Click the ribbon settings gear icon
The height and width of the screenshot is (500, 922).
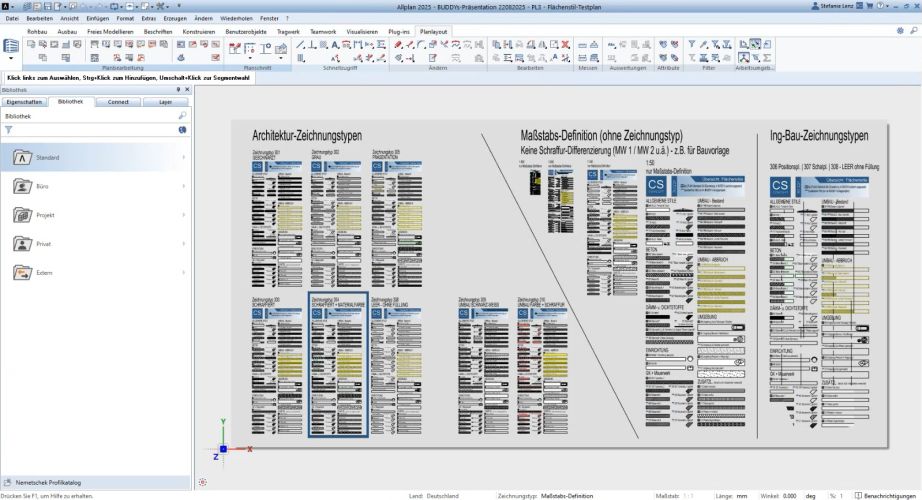[x=899, y=32]
